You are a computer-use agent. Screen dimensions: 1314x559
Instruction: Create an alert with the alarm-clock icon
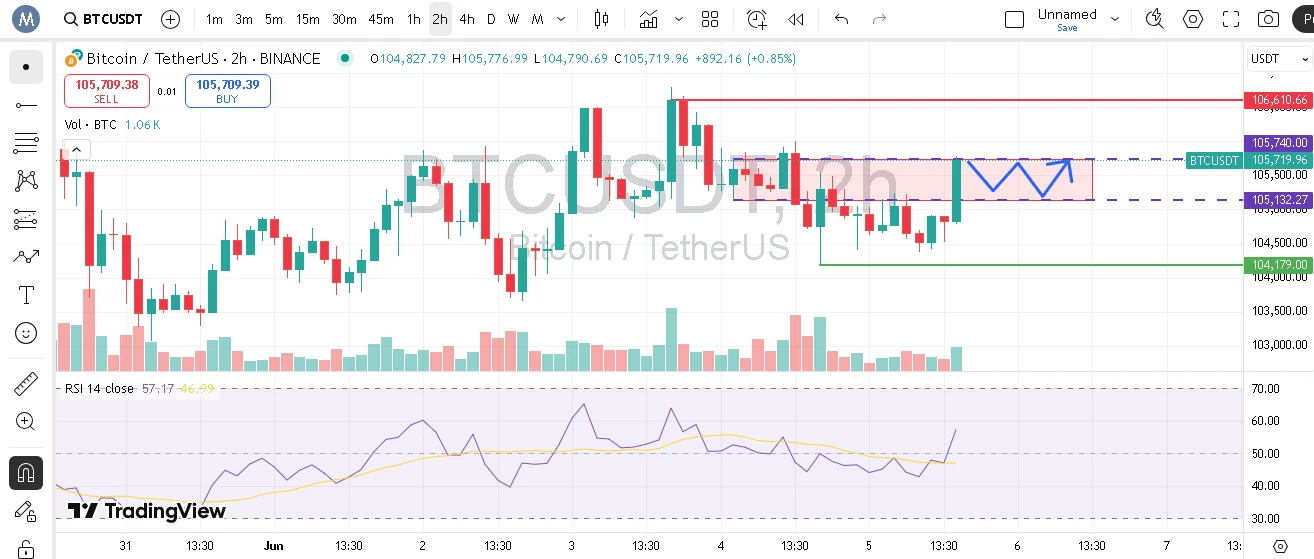[x=757, y=19]
